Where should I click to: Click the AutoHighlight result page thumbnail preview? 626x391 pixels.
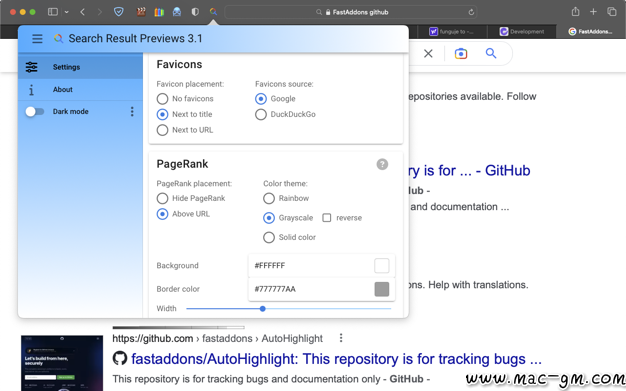click(x=62, y=363)
